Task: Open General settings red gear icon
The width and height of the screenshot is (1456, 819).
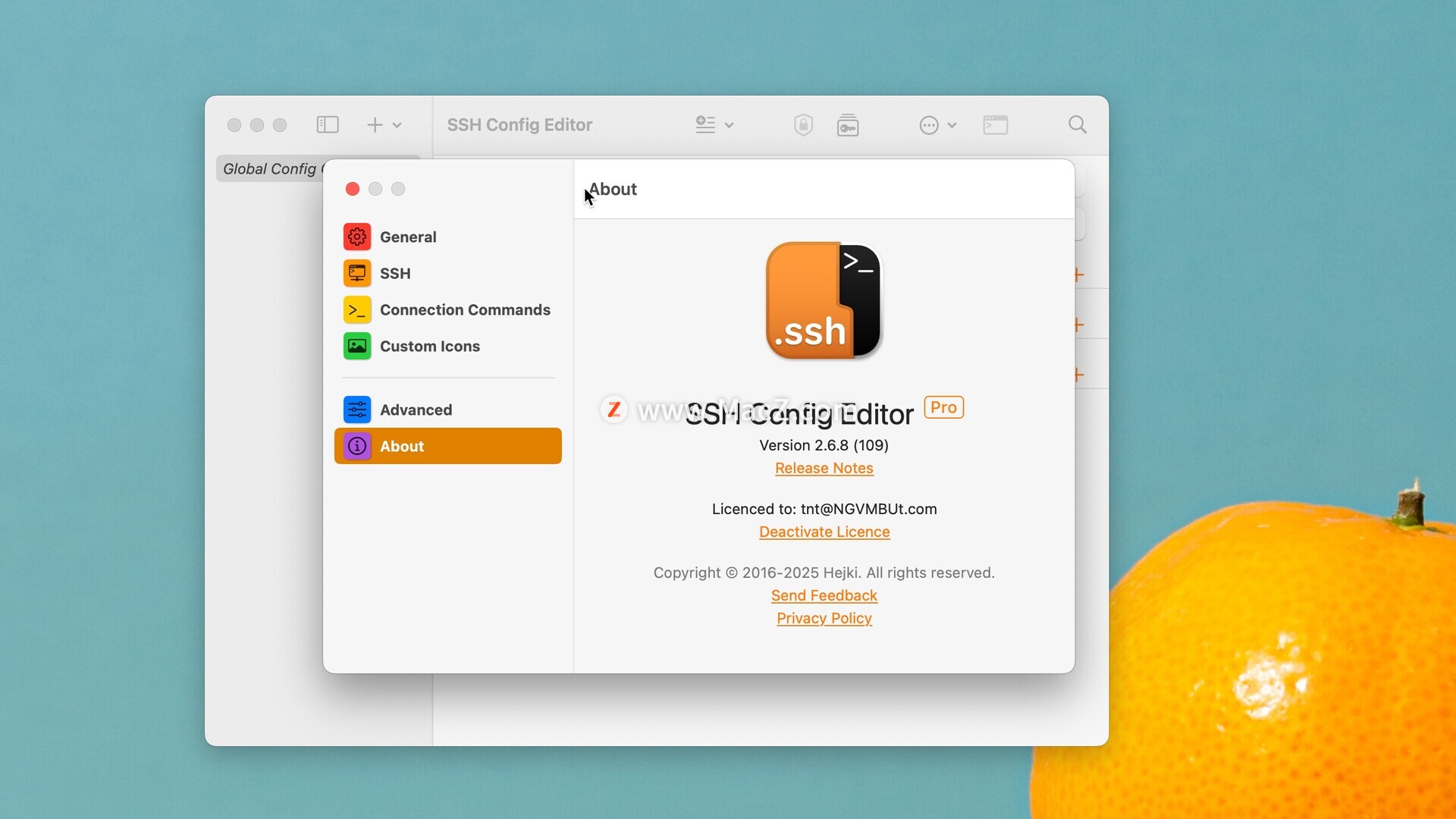Action: tap(357, 237)
